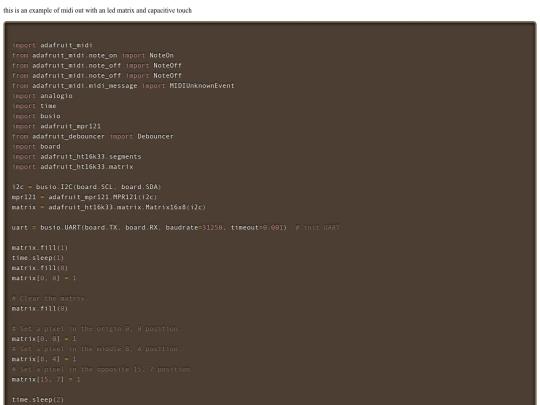
Task: Click the line 'import adafruit_midi'
Action: pos(52,45)
